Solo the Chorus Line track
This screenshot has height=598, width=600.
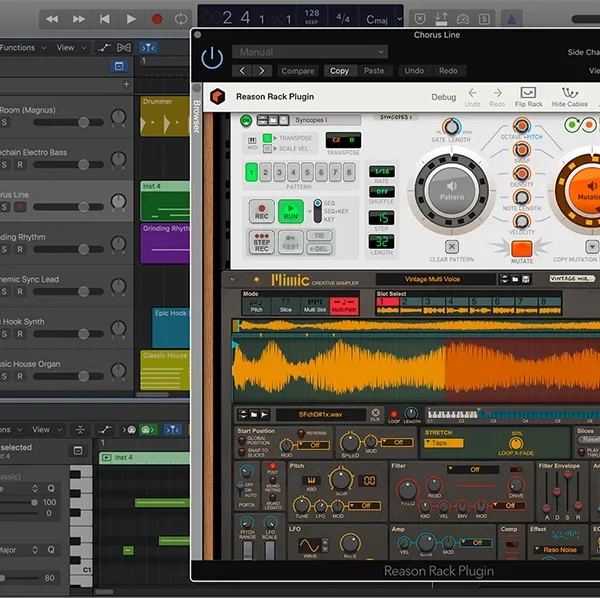point(4,207)
